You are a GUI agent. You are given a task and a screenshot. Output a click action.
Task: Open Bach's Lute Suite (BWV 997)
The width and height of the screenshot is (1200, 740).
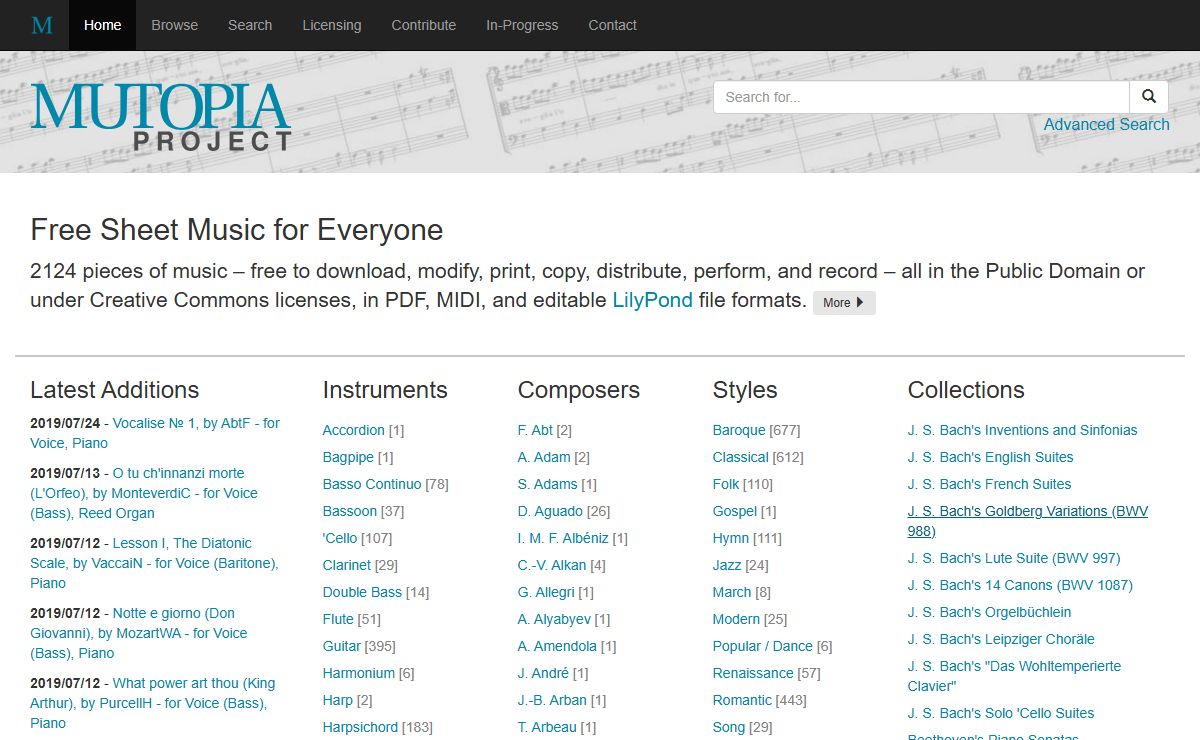[1014, 558]
